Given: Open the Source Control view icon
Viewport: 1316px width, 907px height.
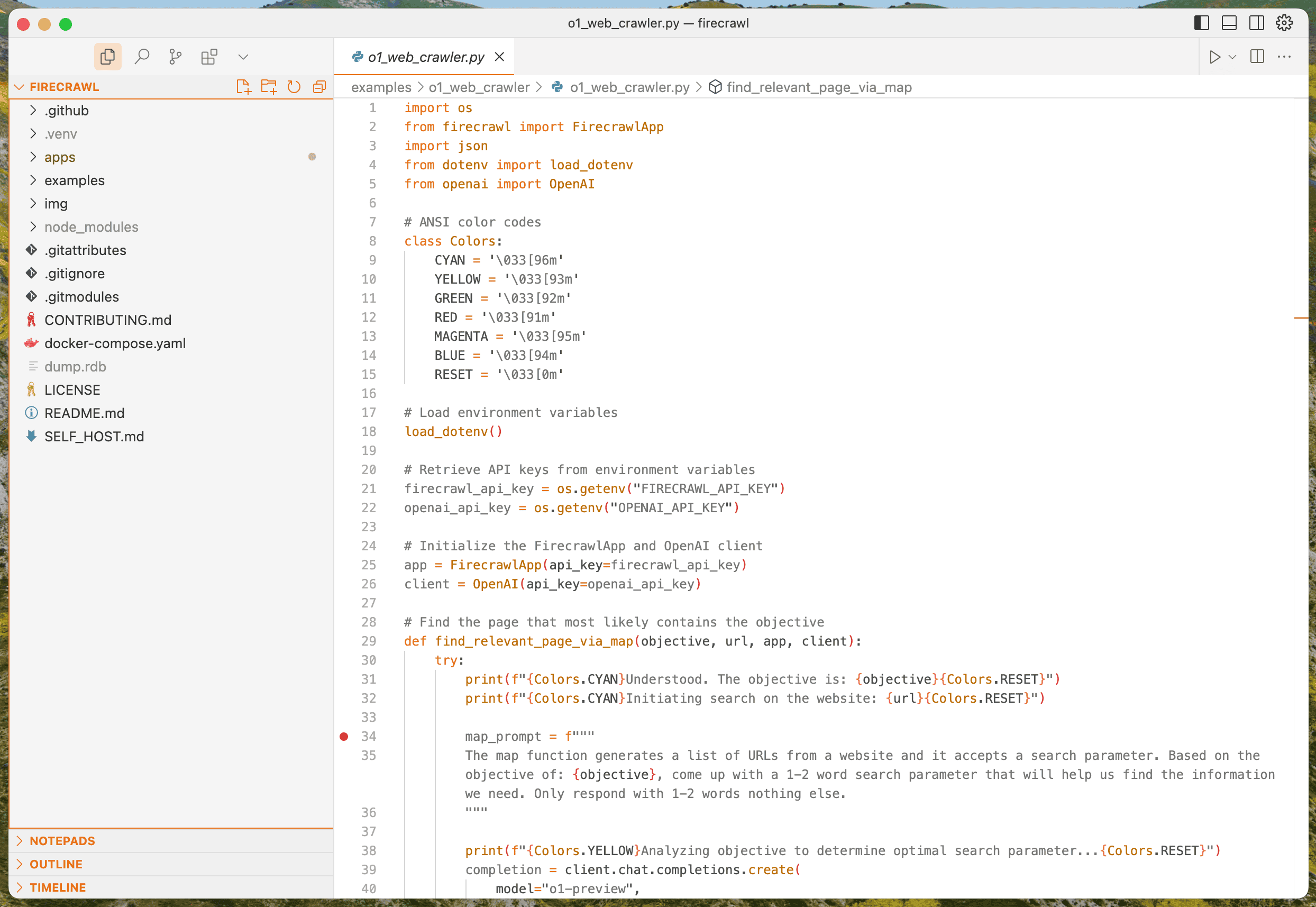Looking at the screenshot, I should click(x=176, y=57).
